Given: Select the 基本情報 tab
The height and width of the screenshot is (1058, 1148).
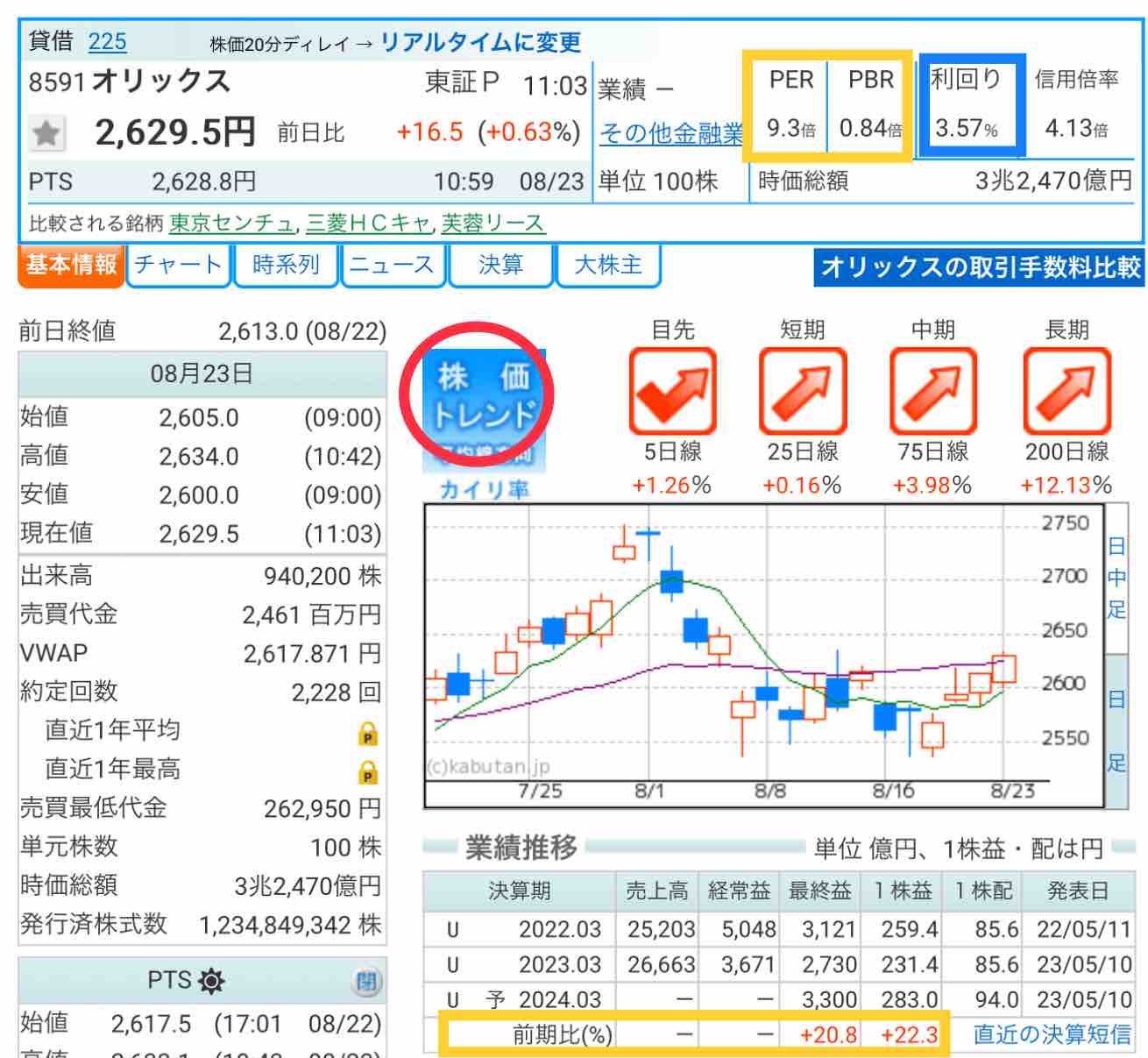Looking at the screenshot, I should [71, 265].
